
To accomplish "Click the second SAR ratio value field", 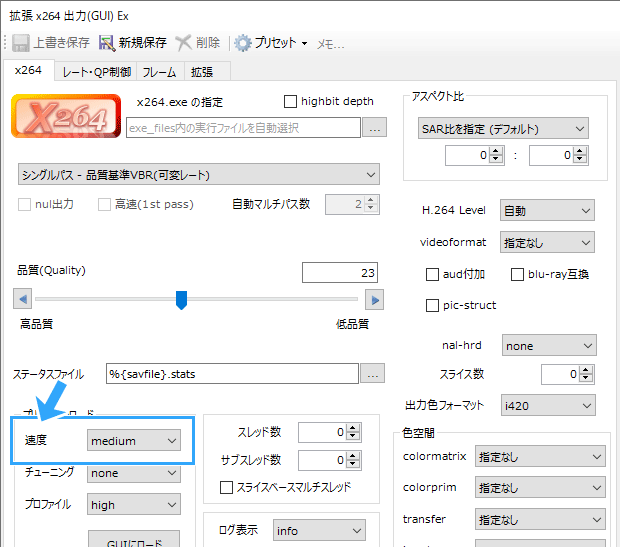I will [x=551, y=155].
